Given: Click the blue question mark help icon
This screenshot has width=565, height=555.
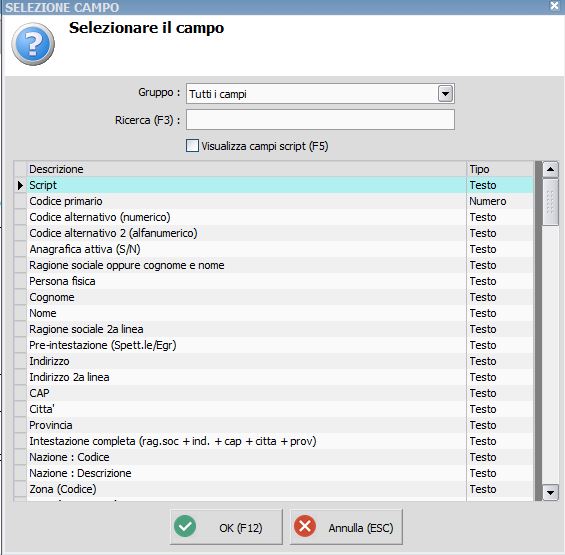Looking at the screenshot, I should pyautogui.click(x=33, y=44).
